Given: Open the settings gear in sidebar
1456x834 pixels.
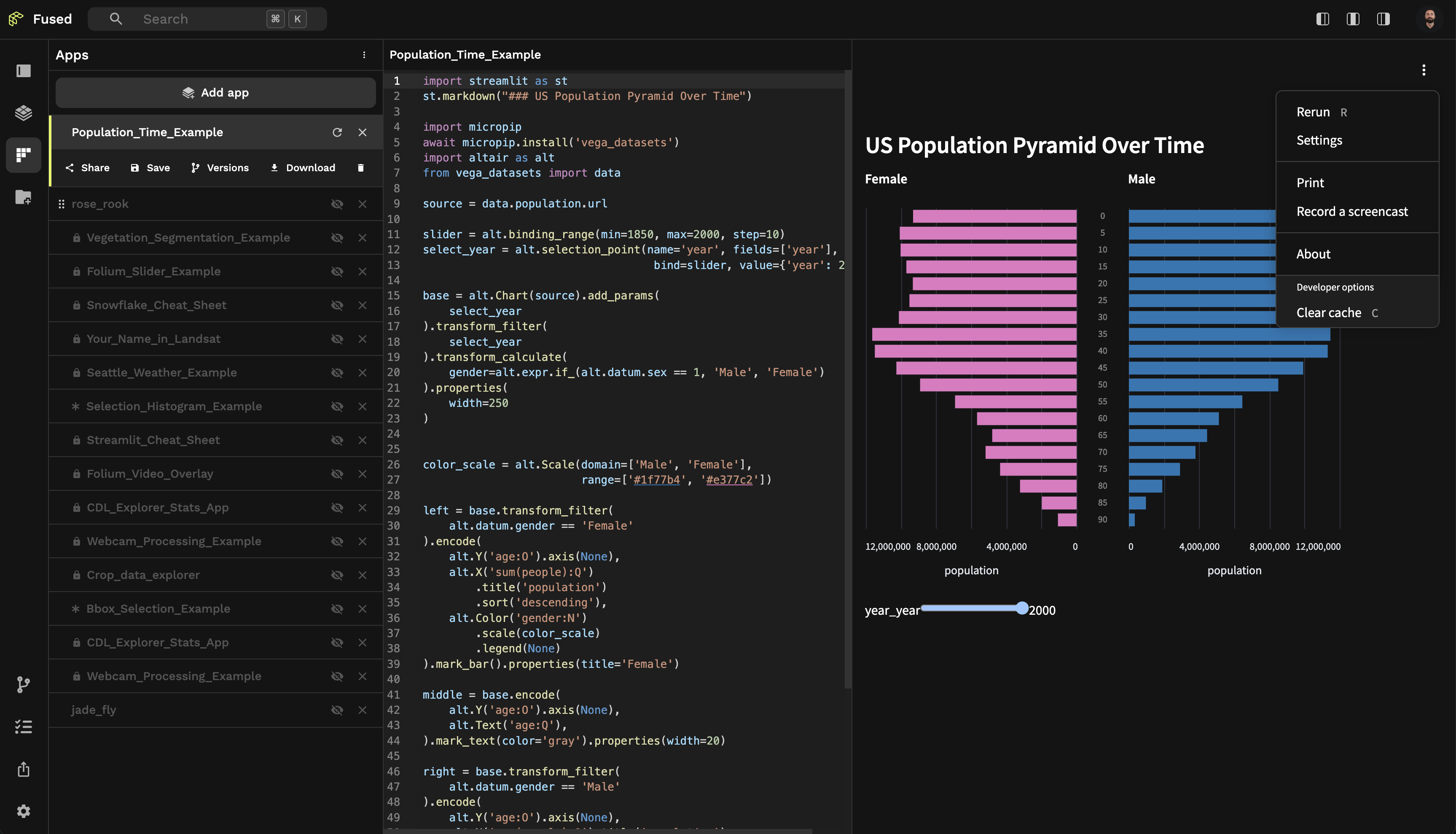Looking at the screenshot, I should click(24, 811).
